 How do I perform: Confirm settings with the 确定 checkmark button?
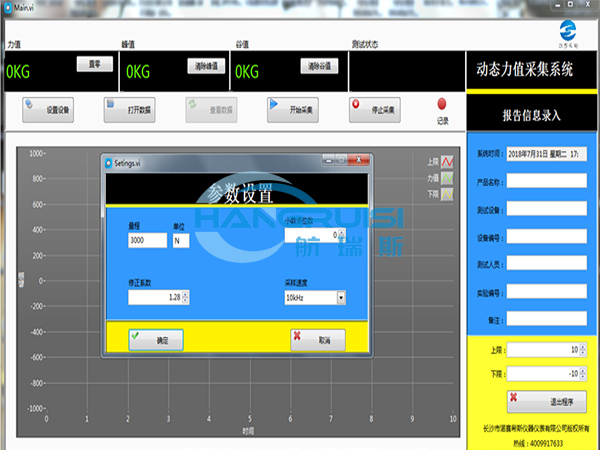point(156,340)
